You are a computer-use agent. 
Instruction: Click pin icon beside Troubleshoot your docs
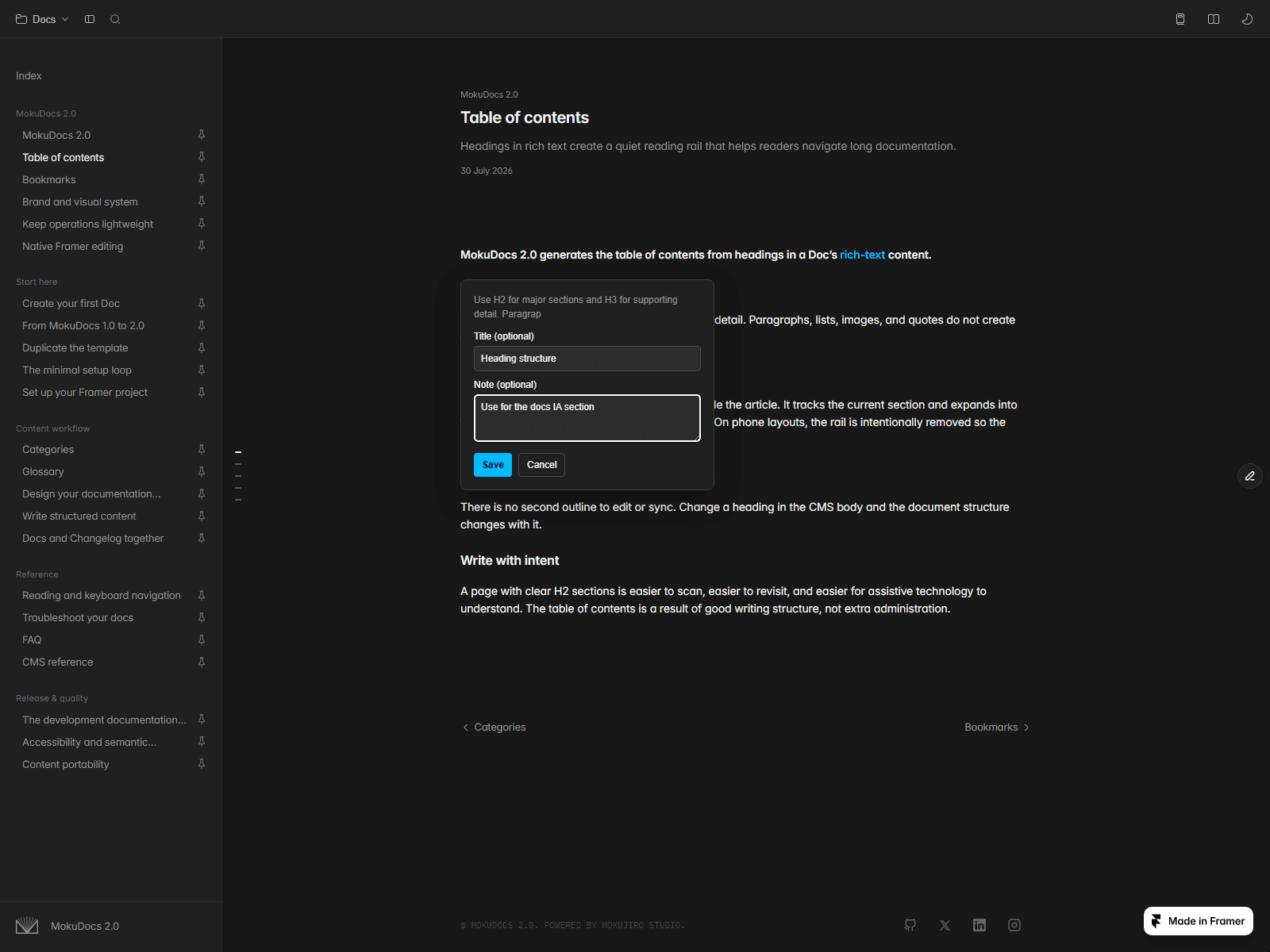(202, 617)
